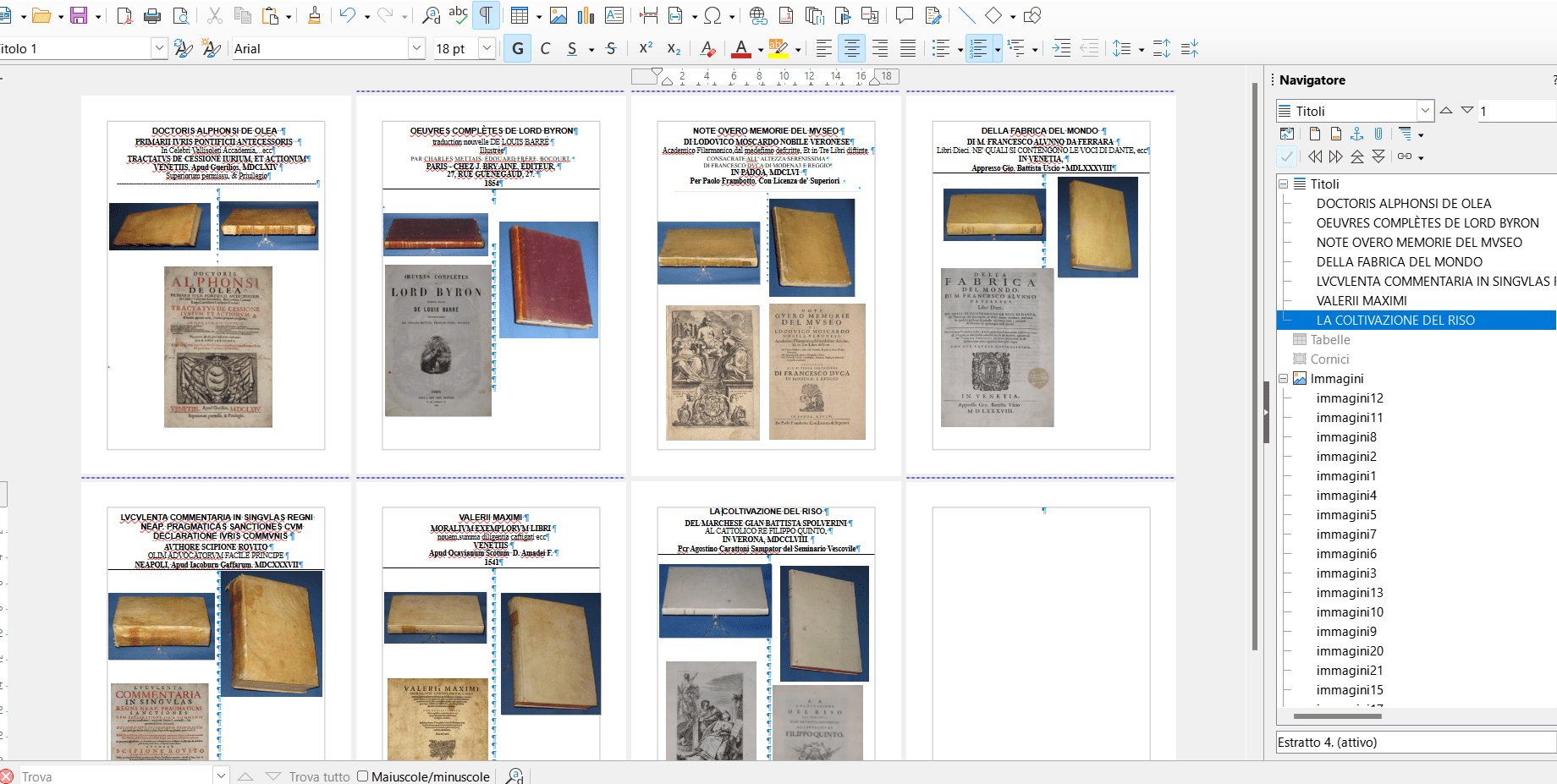Screen dimensions: 1557x784
Task: Insert a page break
Action: coord(649,15)
